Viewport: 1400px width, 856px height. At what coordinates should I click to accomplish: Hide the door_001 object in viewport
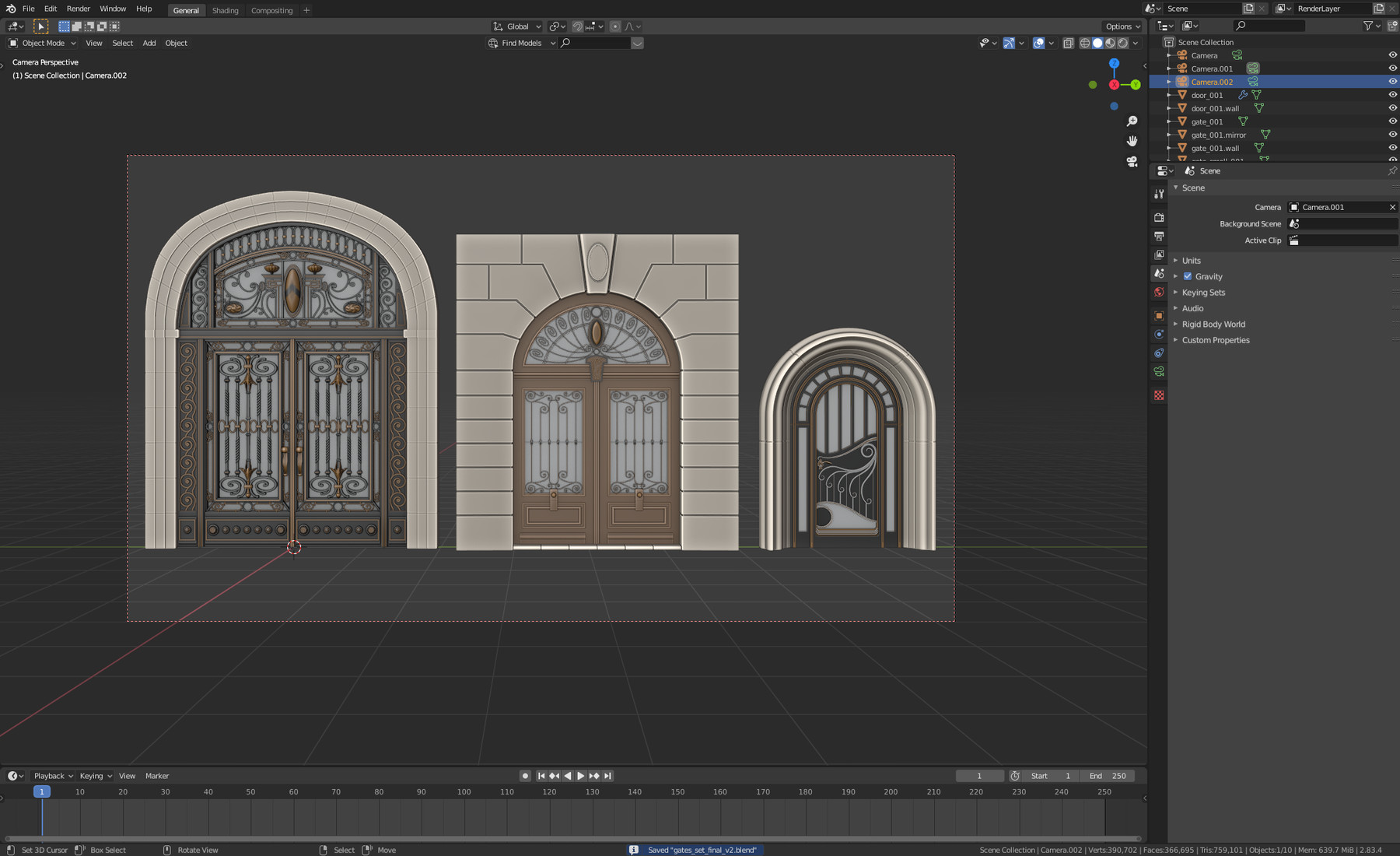(1391, 94)
